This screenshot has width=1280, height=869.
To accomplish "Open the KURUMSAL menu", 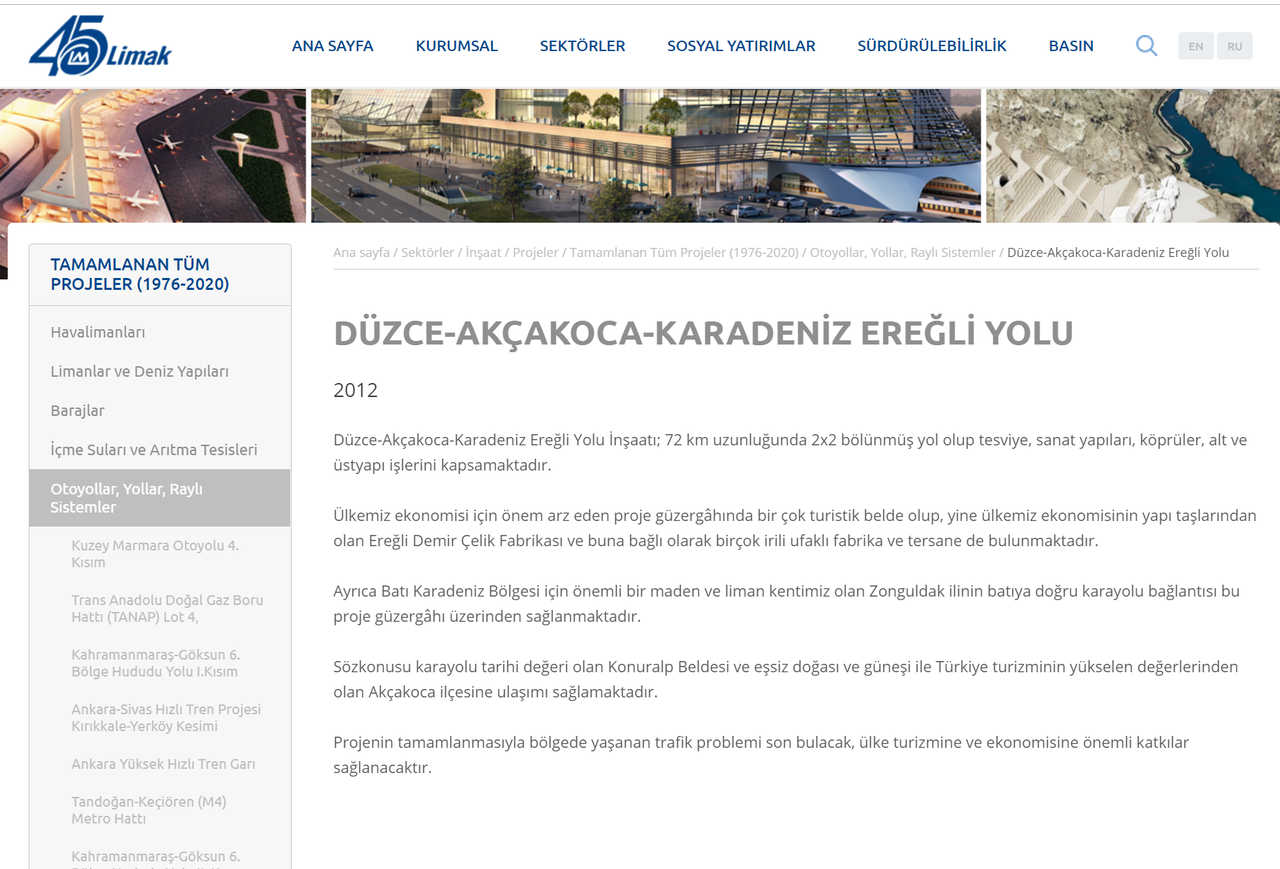I will 457,46.
